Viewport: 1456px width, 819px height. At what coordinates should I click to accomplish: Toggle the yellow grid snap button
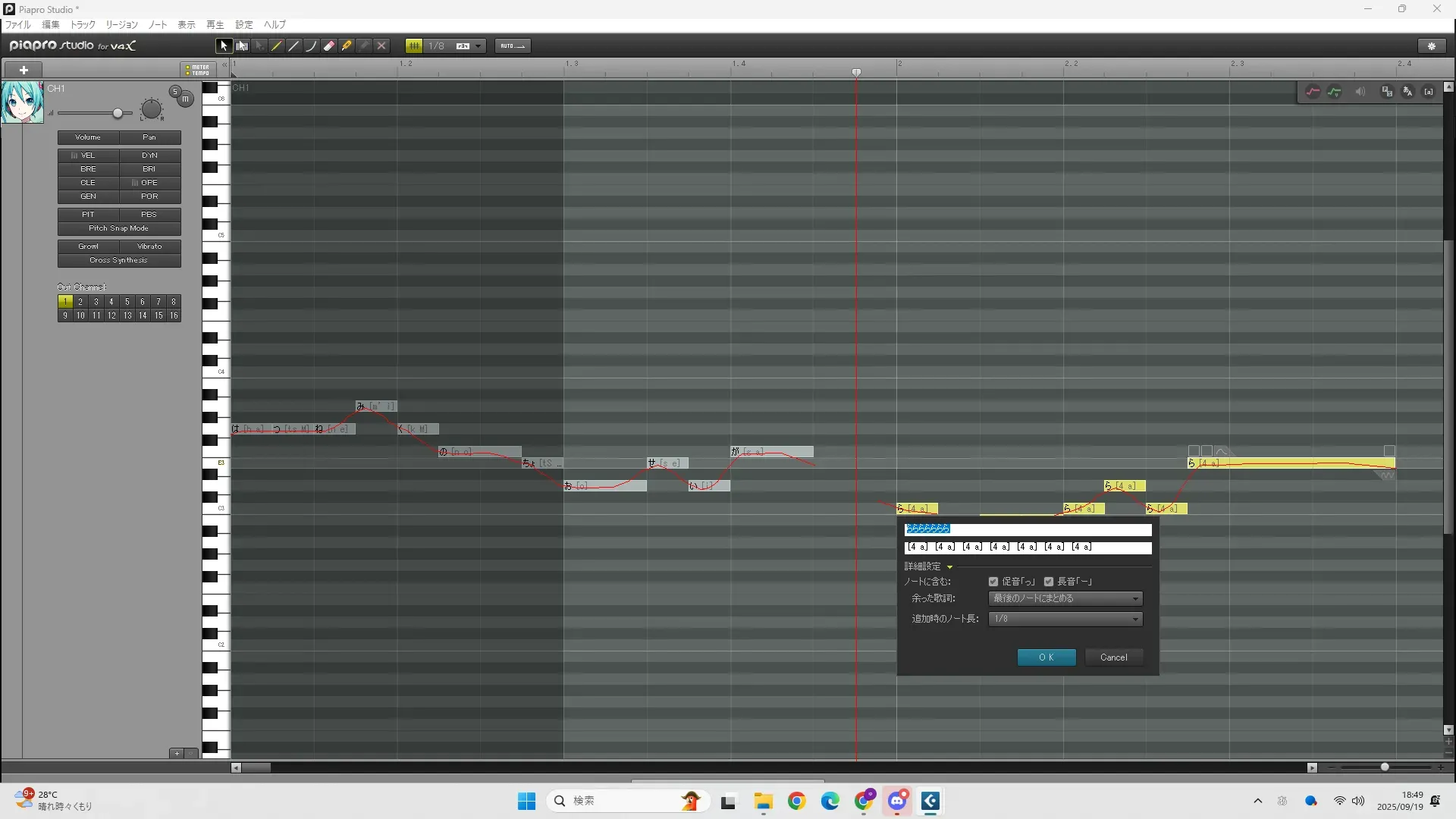point(414,46)
